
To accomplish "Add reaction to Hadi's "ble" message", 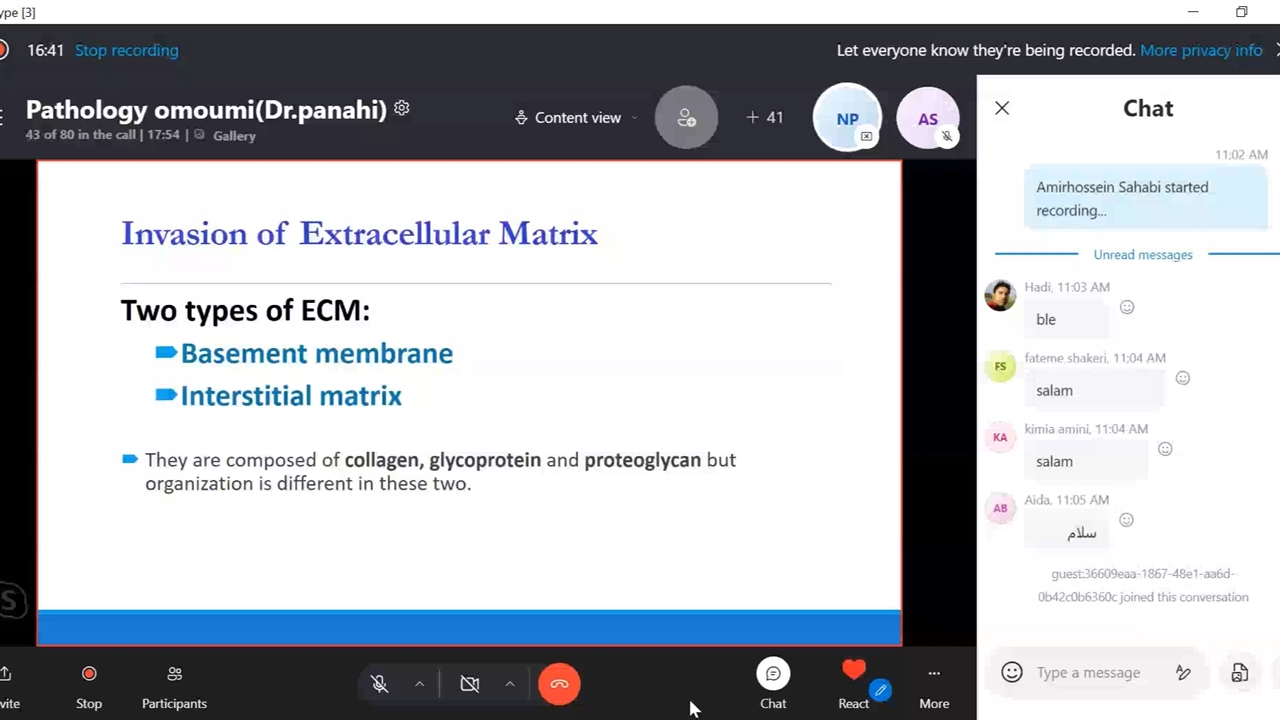I will point(1127,307).
